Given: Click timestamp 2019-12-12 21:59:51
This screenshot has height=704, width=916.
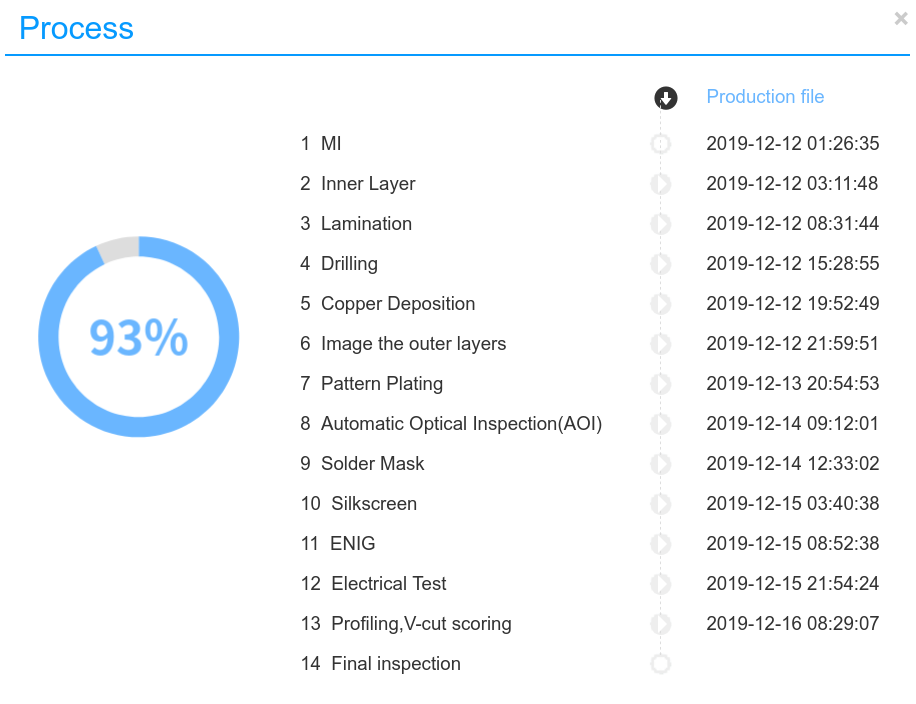Looking at the screenshot, I should click(x=793, y=344).
